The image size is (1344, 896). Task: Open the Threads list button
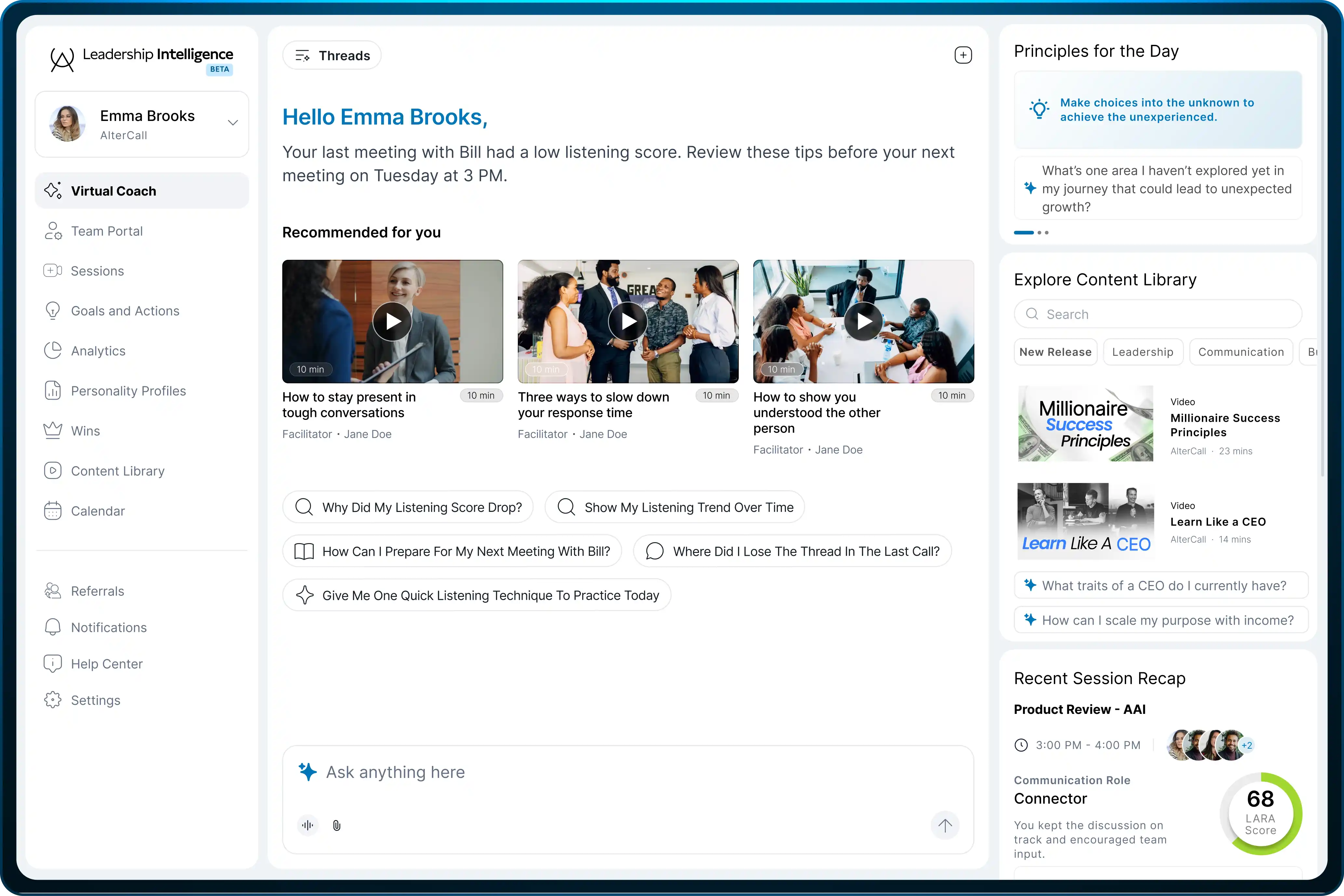pos(332,55)
